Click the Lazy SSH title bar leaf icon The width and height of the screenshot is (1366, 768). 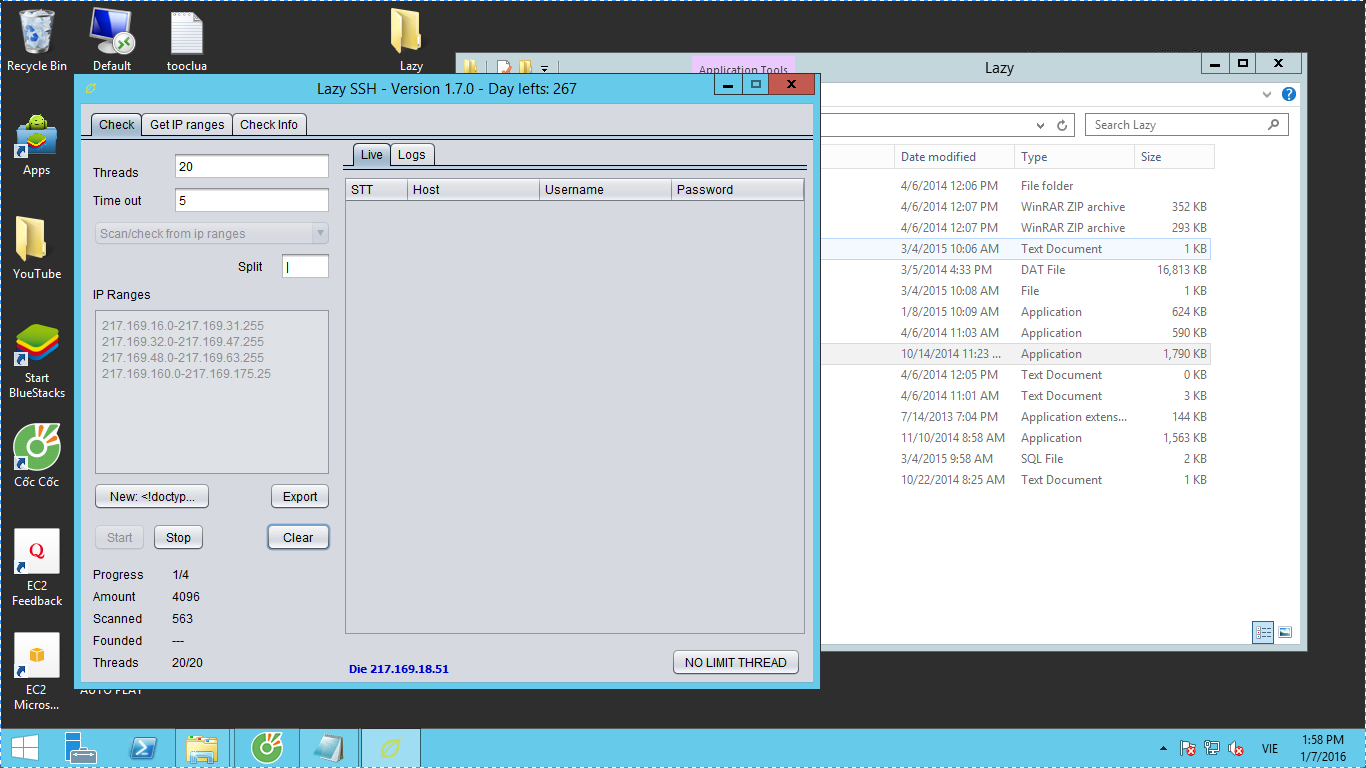91,88
